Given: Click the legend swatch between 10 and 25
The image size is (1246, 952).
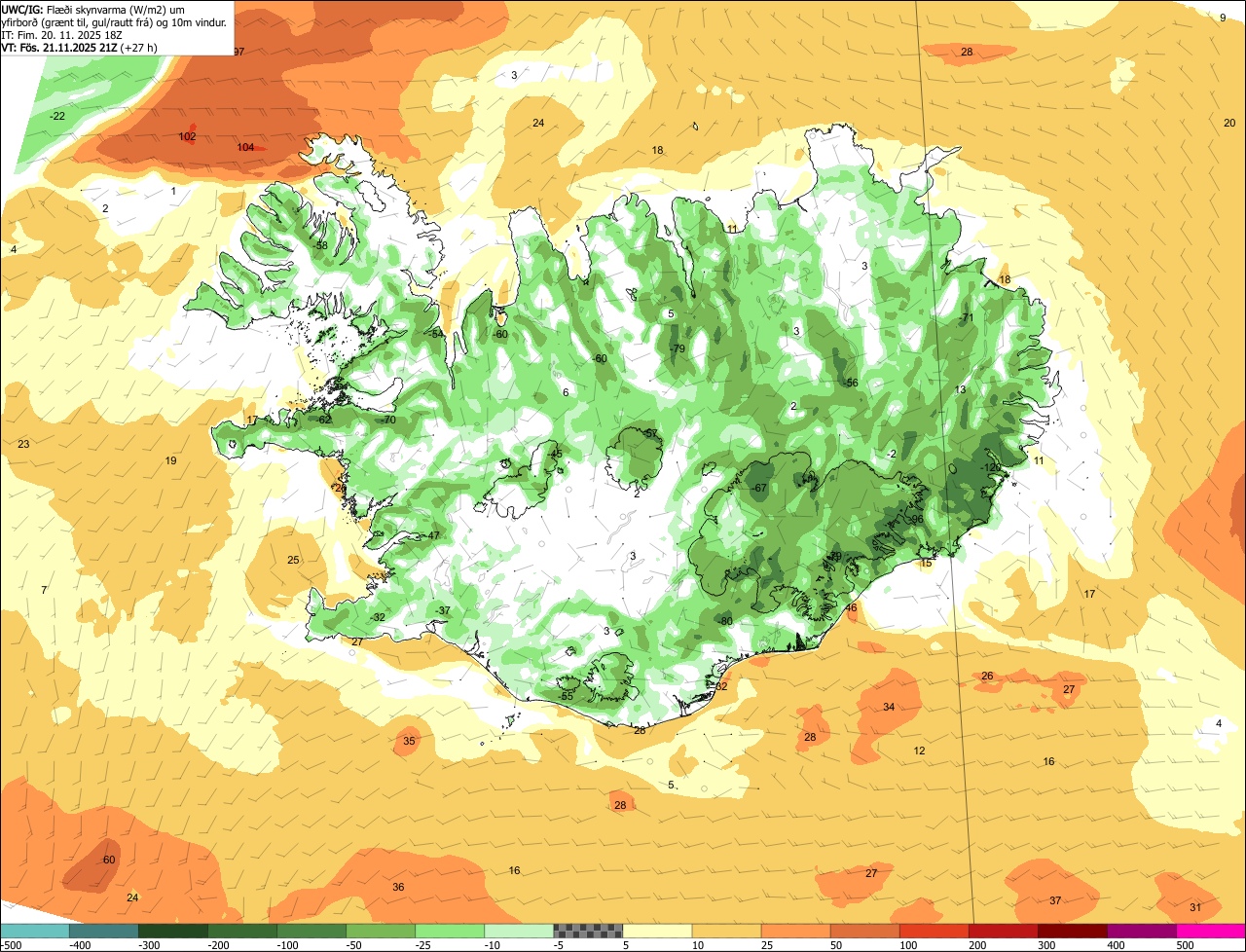Looking at the screenshot, I should coord(726,931).
